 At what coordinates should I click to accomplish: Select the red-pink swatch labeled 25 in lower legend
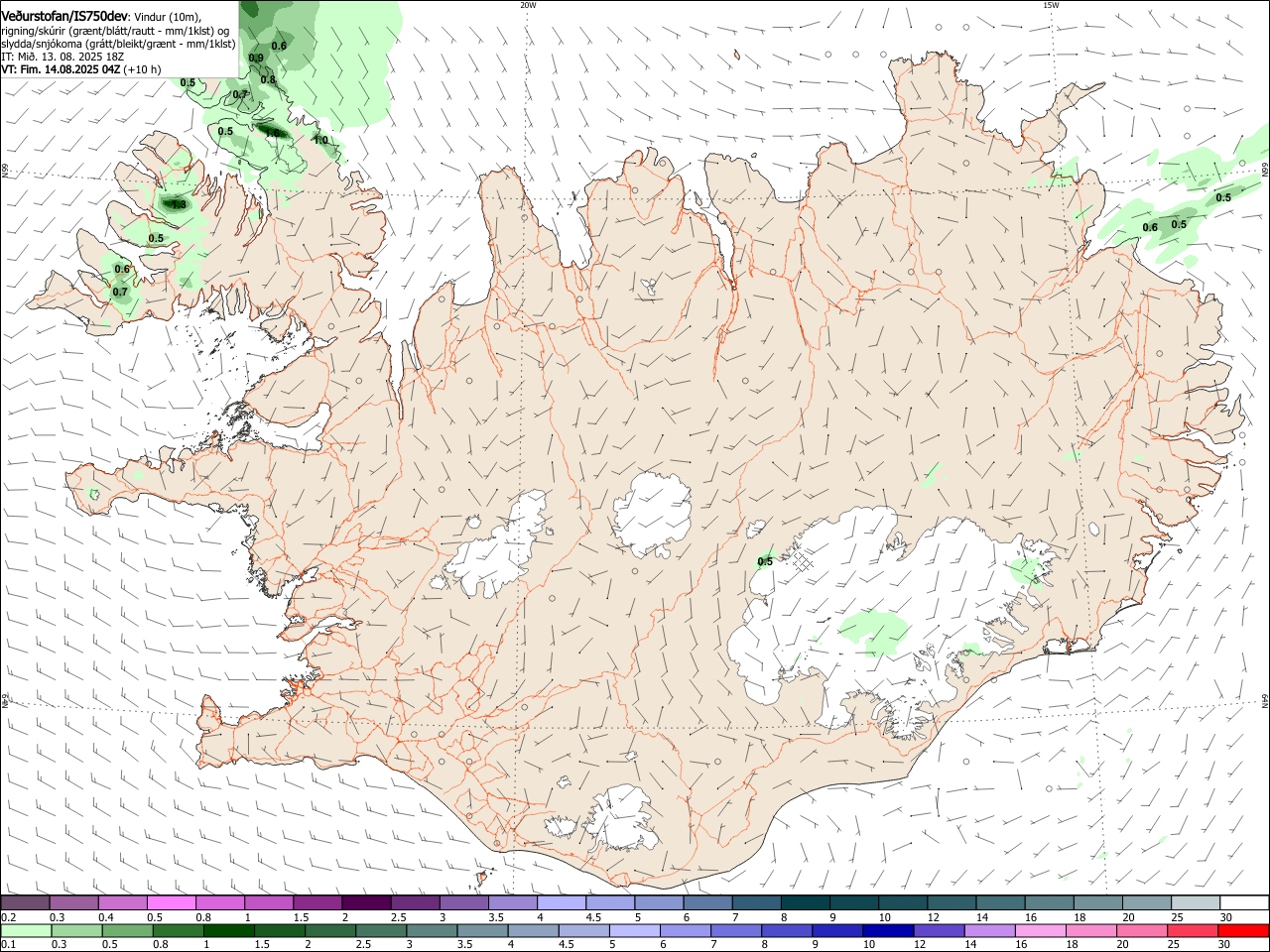click(x=1196, y=930)
